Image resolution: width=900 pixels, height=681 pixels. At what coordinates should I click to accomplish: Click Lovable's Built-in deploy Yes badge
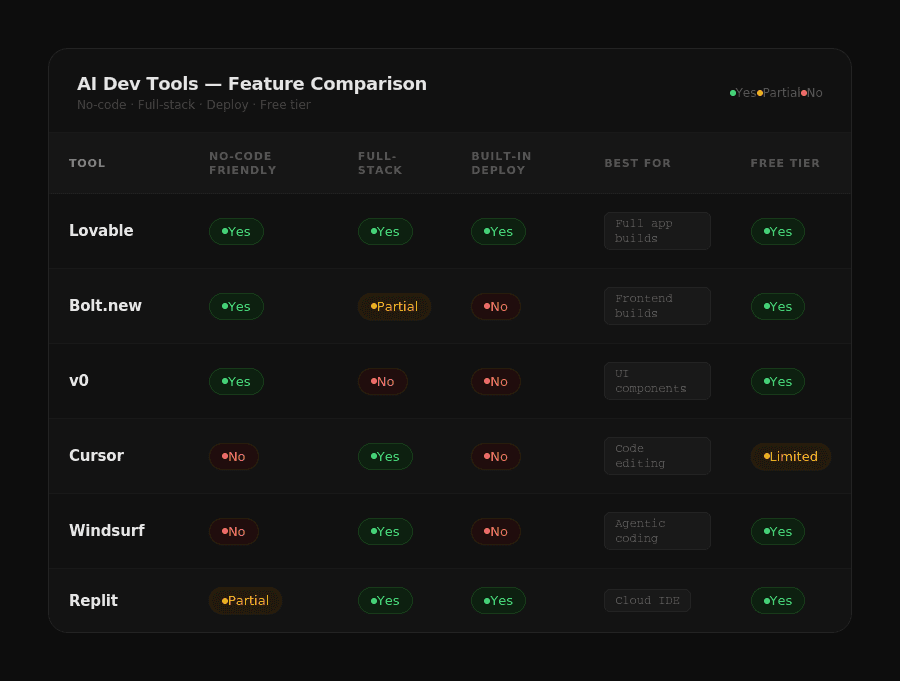[x=498, y=231]
